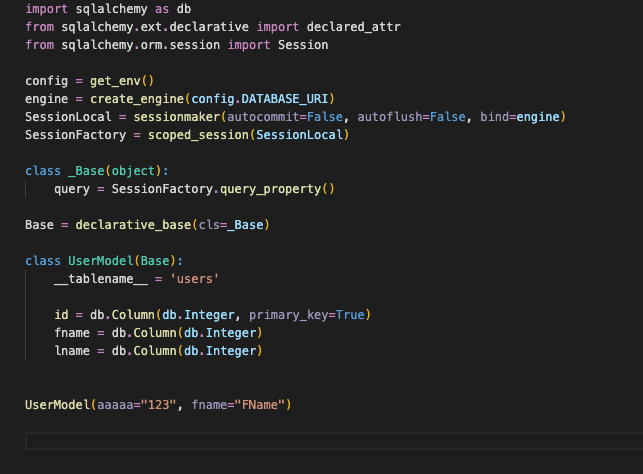Click 'declared_attr' in the import line
This screenshot has height=474, width=643.
[353, 27]
